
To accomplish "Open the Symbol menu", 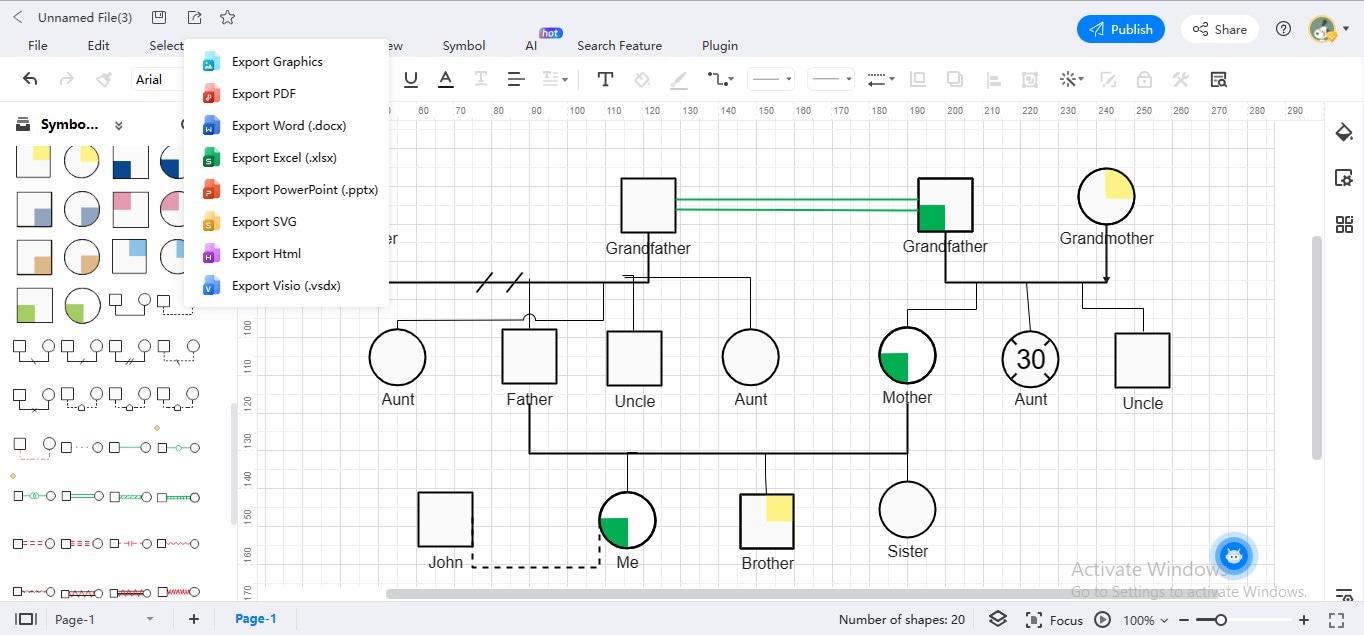I will (464, 46).
